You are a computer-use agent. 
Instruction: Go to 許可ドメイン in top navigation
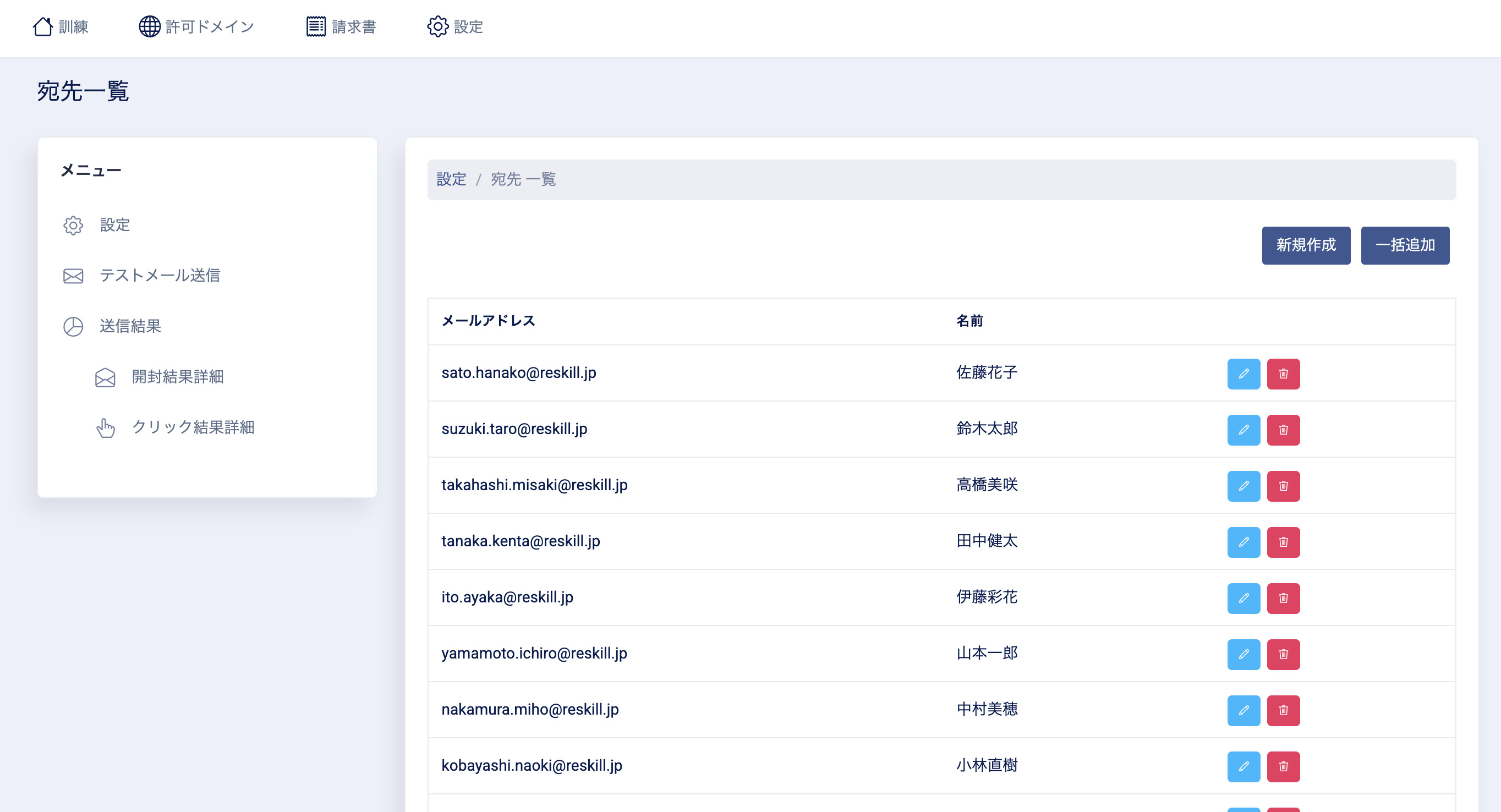coord(196,27)
